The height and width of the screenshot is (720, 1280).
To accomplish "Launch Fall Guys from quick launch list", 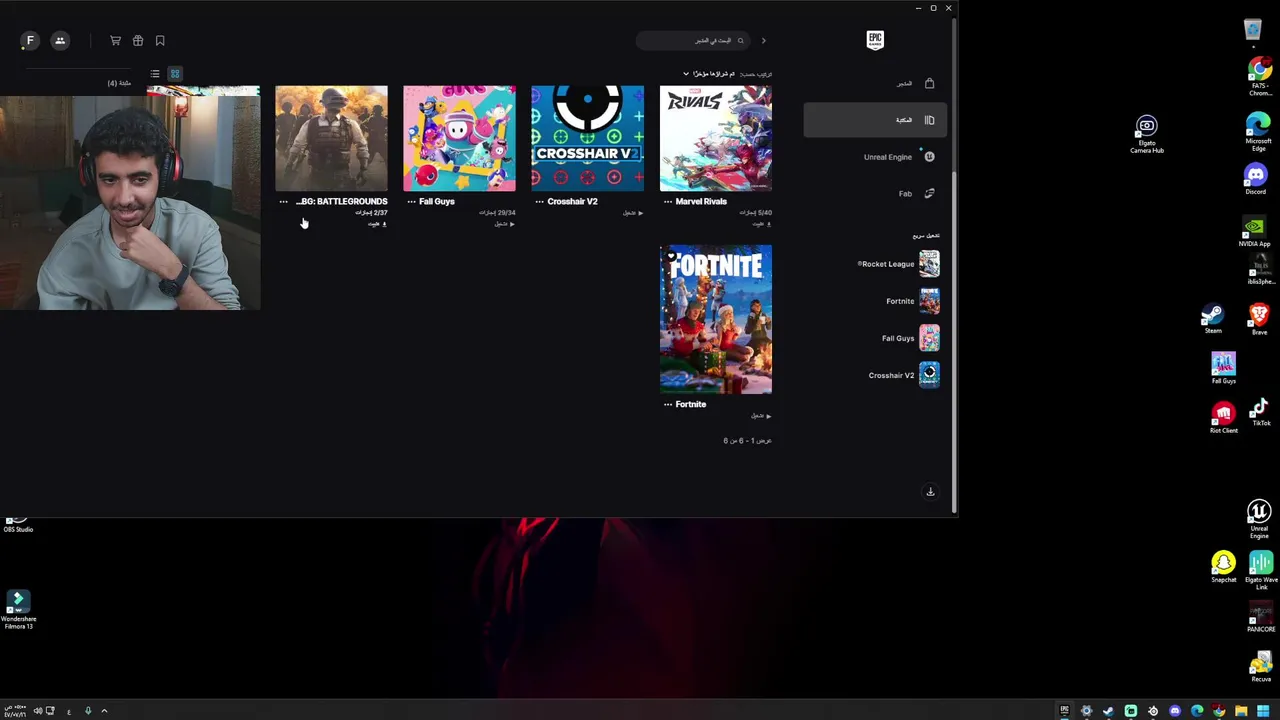I will (910, 338).
